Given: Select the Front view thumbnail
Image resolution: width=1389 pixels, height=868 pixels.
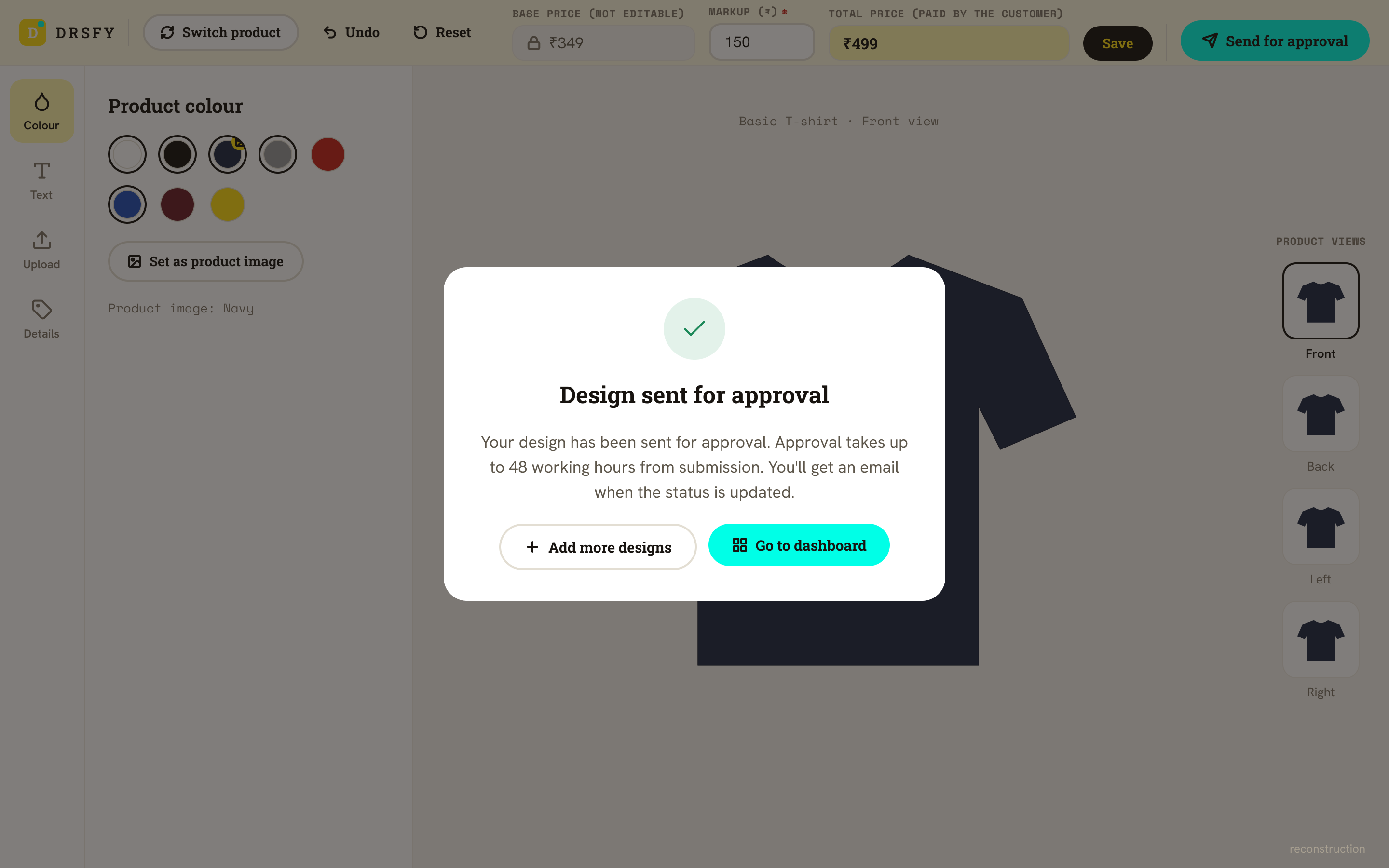Looking at the screenshot, I should (1320, 301).
